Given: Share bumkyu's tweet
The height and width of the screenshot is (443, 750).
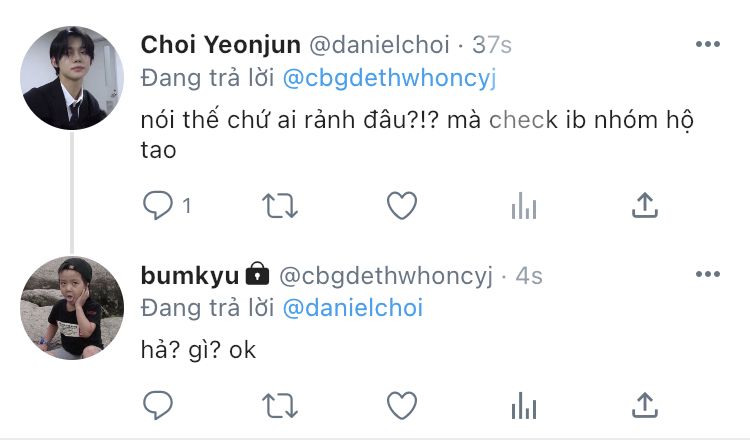Looking at the screenshot, I should click(x=645, y=405).
